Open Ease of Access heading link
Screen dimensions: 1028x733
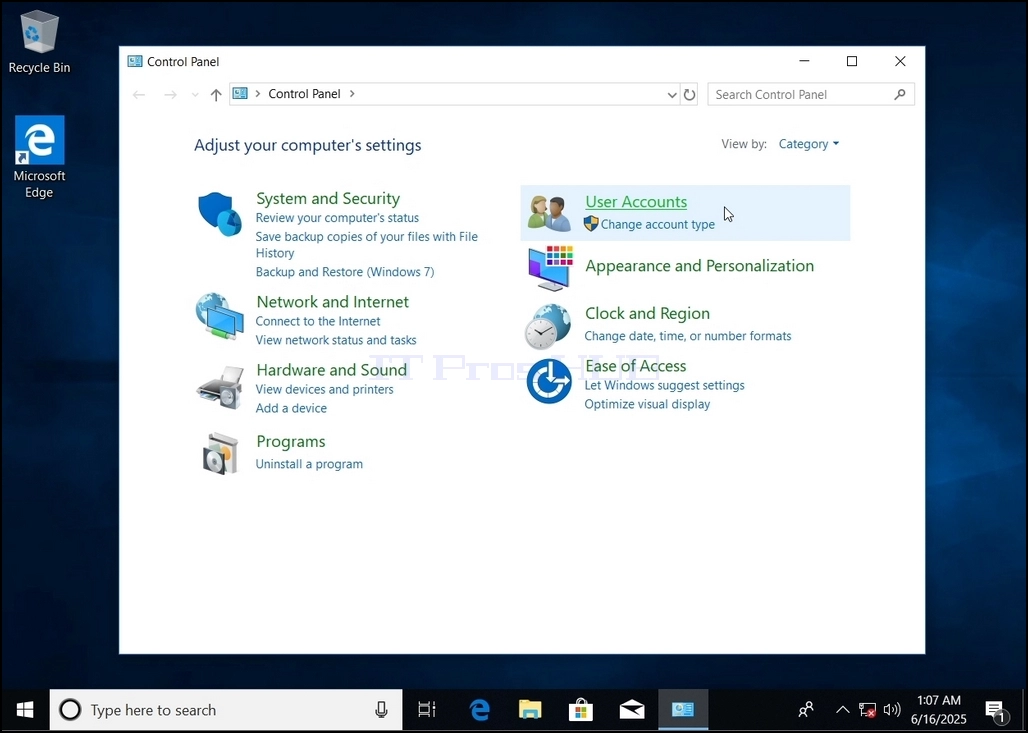[635, 366]
